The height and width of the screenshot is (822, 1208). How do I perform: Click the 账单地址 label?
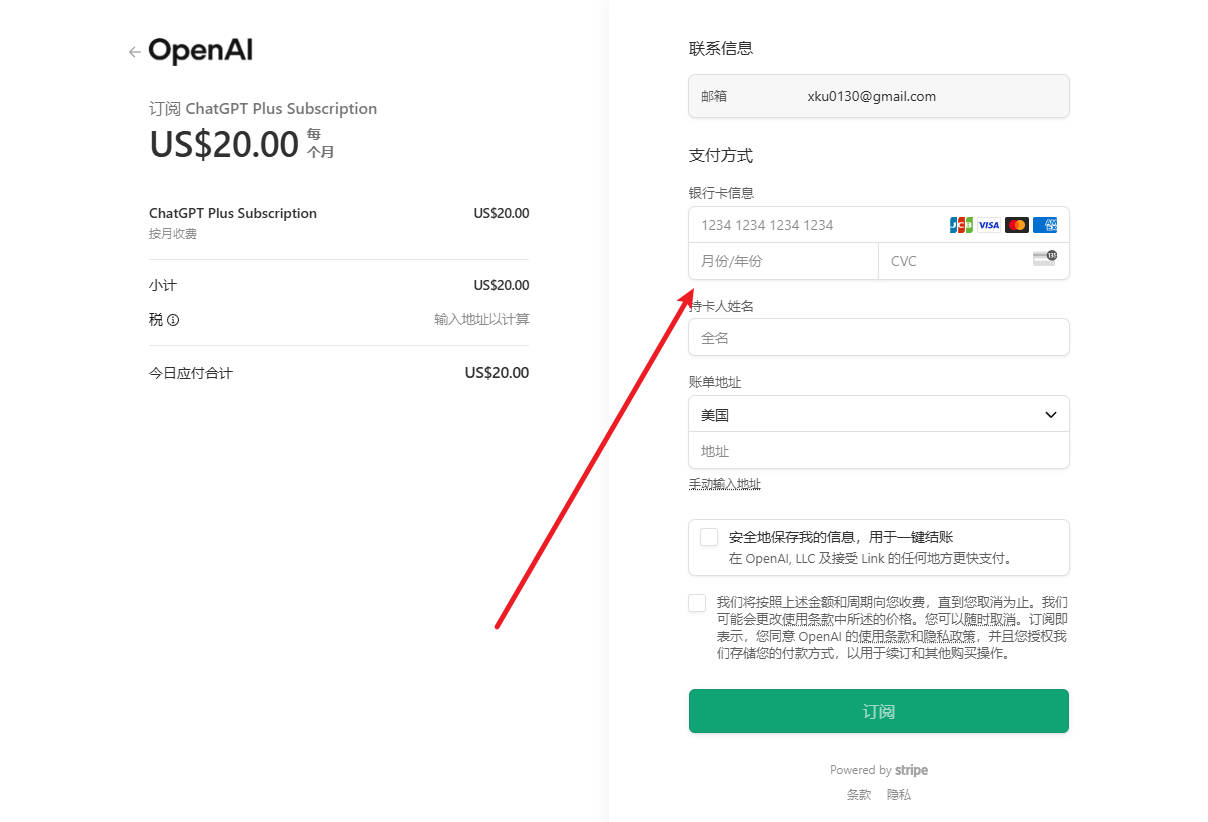[x=715, y=382]
